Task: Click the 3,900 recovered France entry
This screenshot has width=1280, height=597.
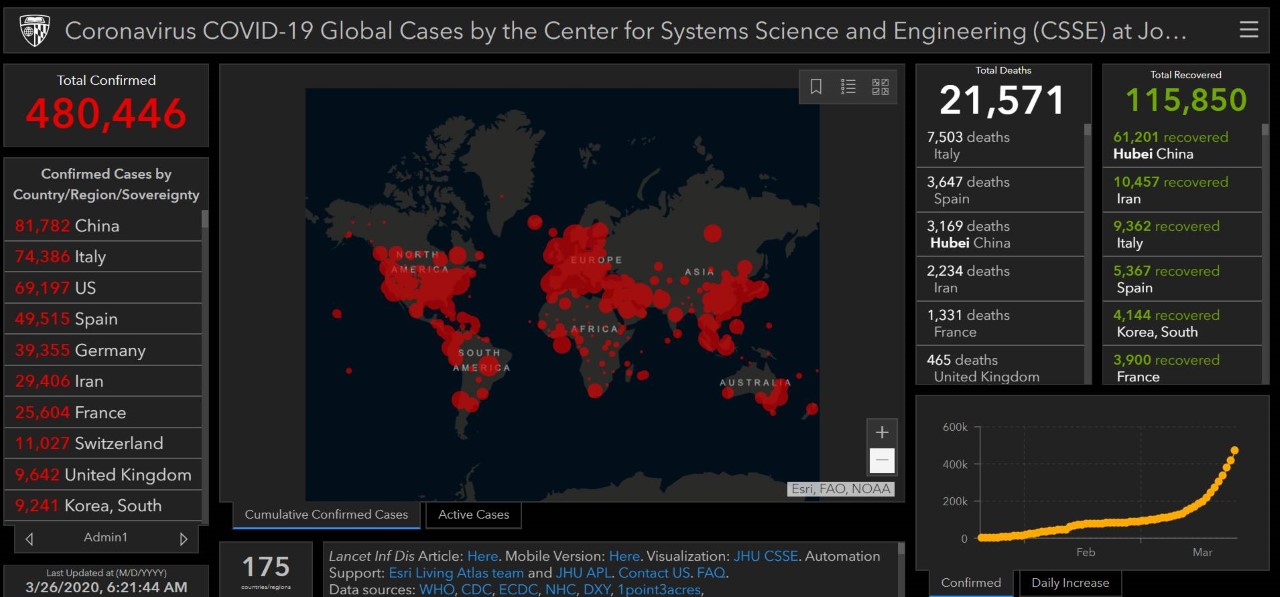Action: [1182, 366]
